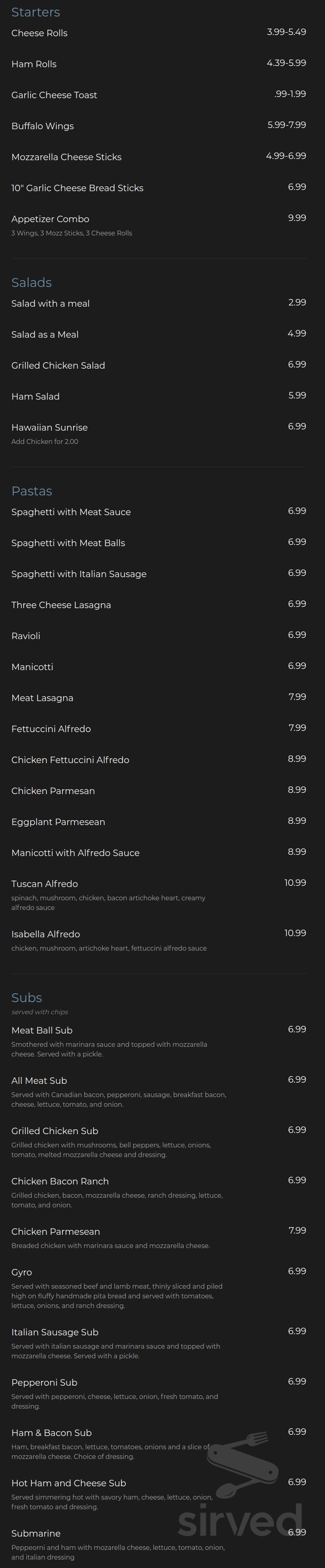
Task: Select Isabella Alfredo pasta
Action: click(x=45, y=935)
